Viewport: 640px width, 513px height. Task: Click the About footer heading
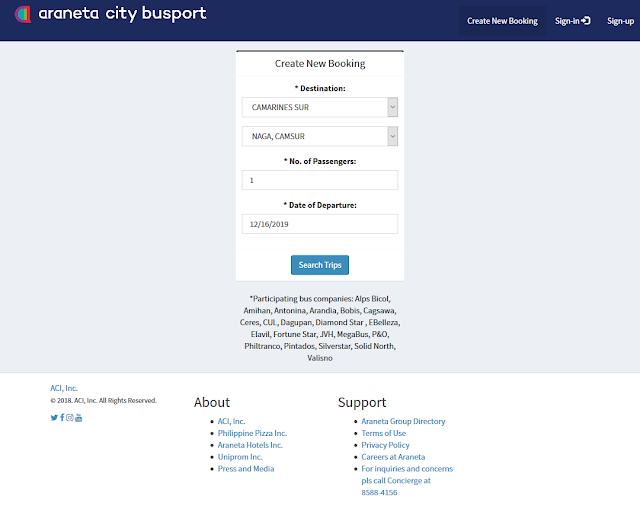pos(212,402)
